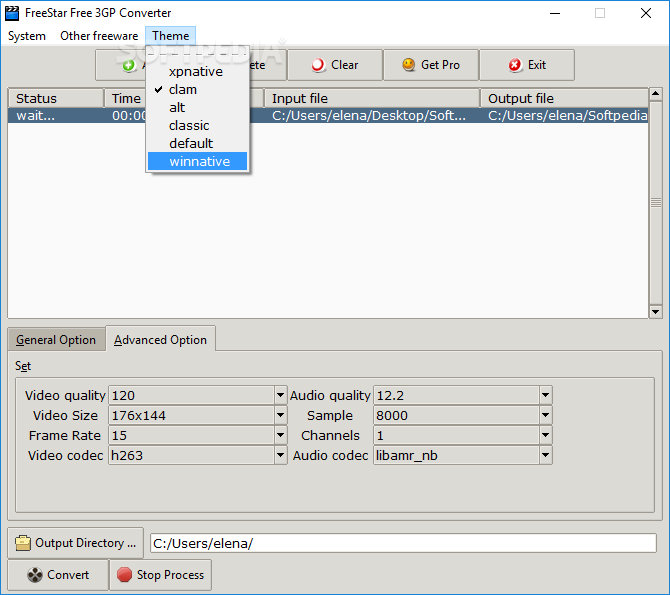Click the Clear button label

pos(344,65)
